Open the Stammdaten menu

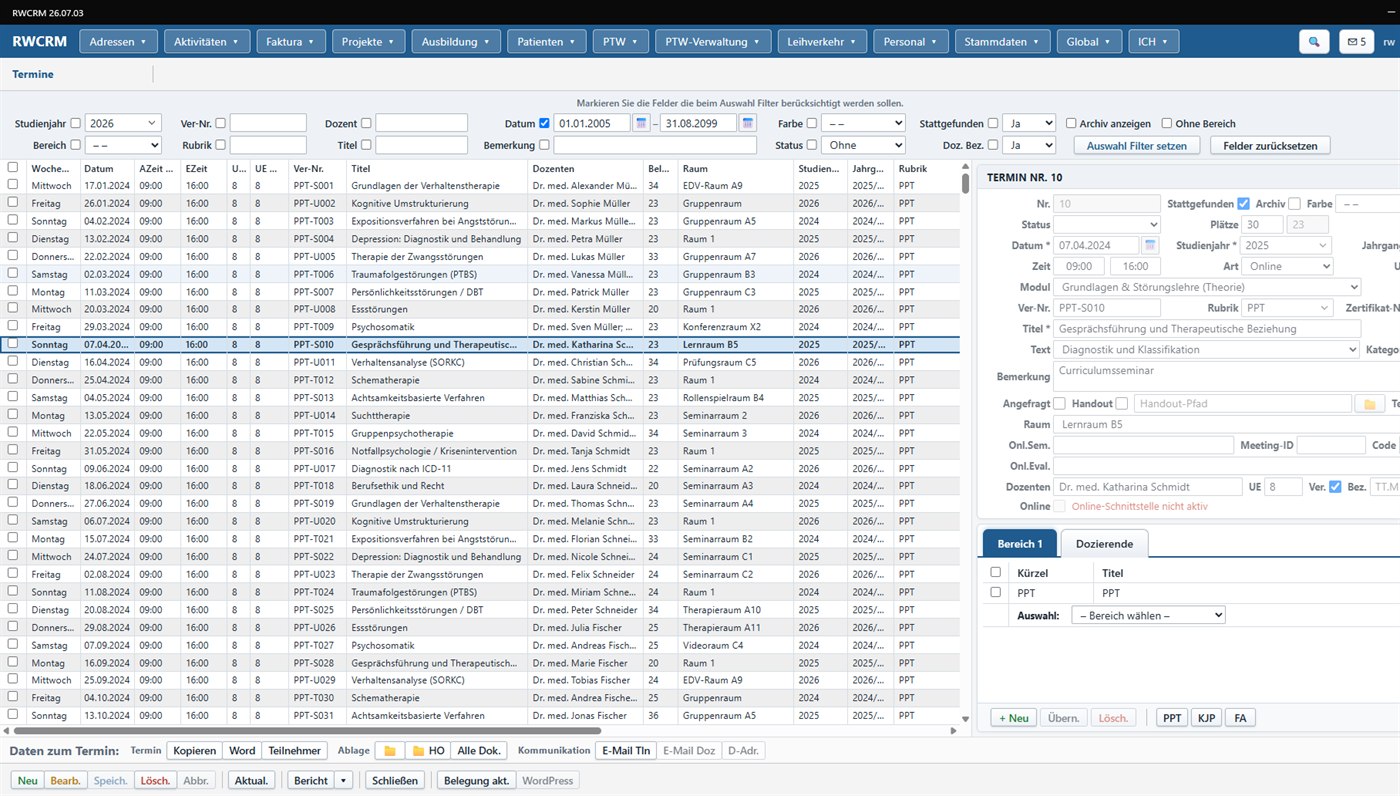coord(1002,42)
